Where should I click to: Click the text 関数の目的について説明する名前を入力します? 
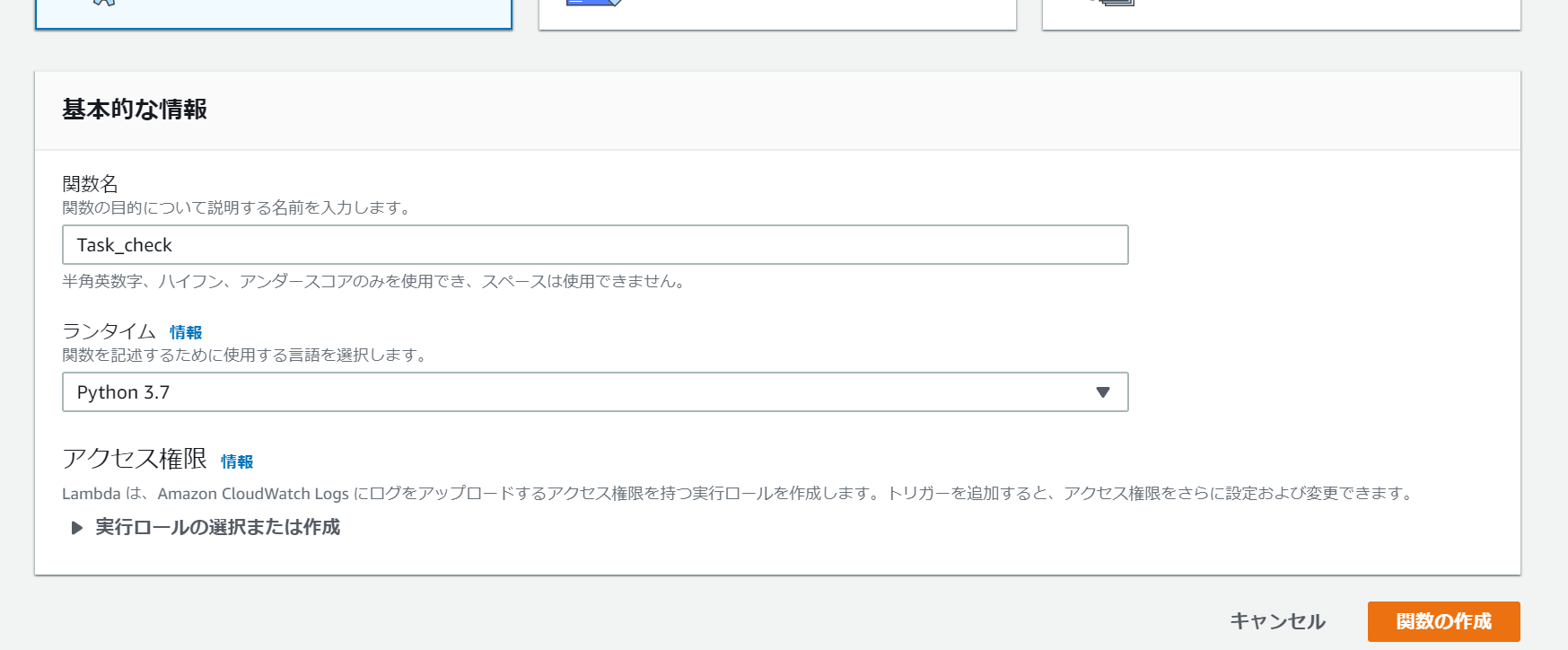click(x=237, y=208)
